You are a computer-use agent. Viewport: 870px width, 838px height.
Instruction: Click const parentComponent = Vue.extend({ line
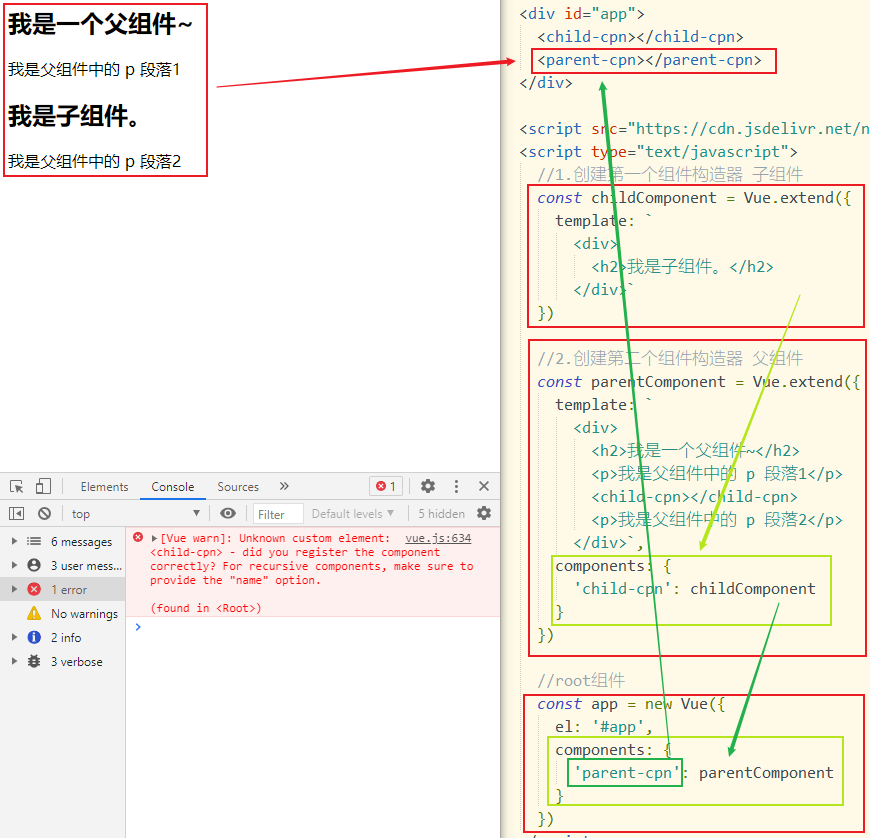click(x=699, y=382)
